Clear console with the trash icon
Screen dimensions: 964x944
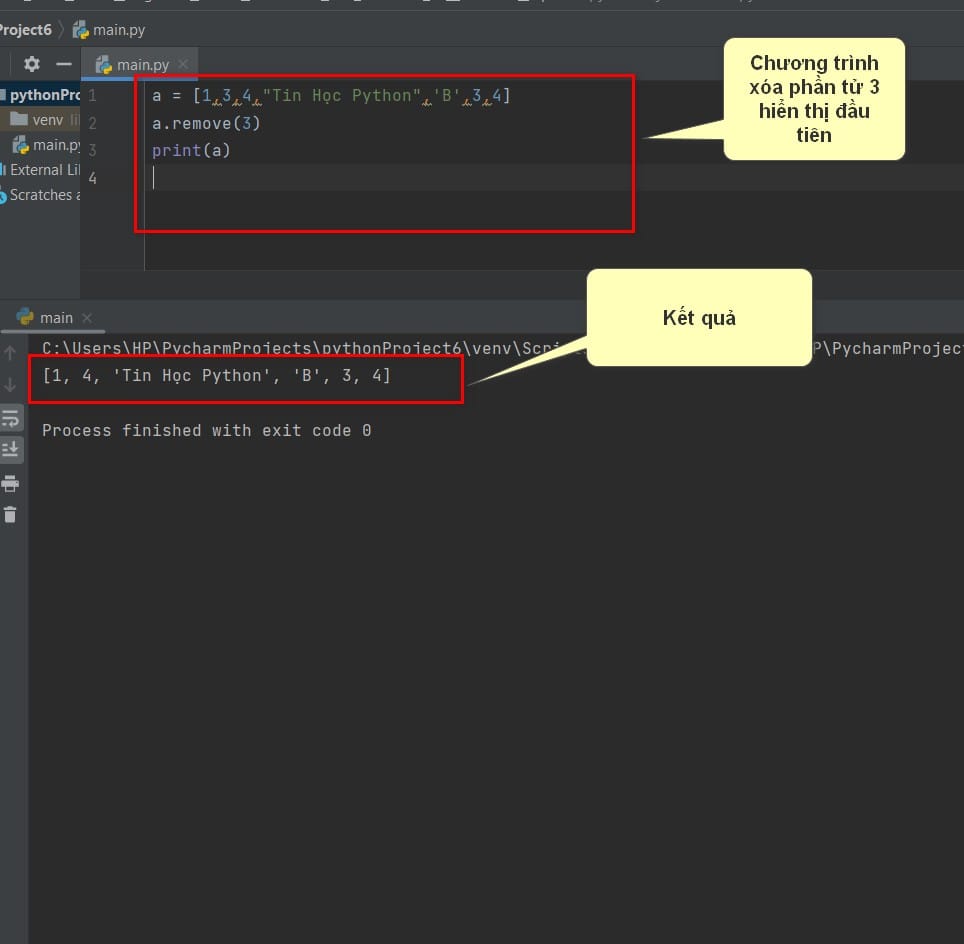(10, 514)
